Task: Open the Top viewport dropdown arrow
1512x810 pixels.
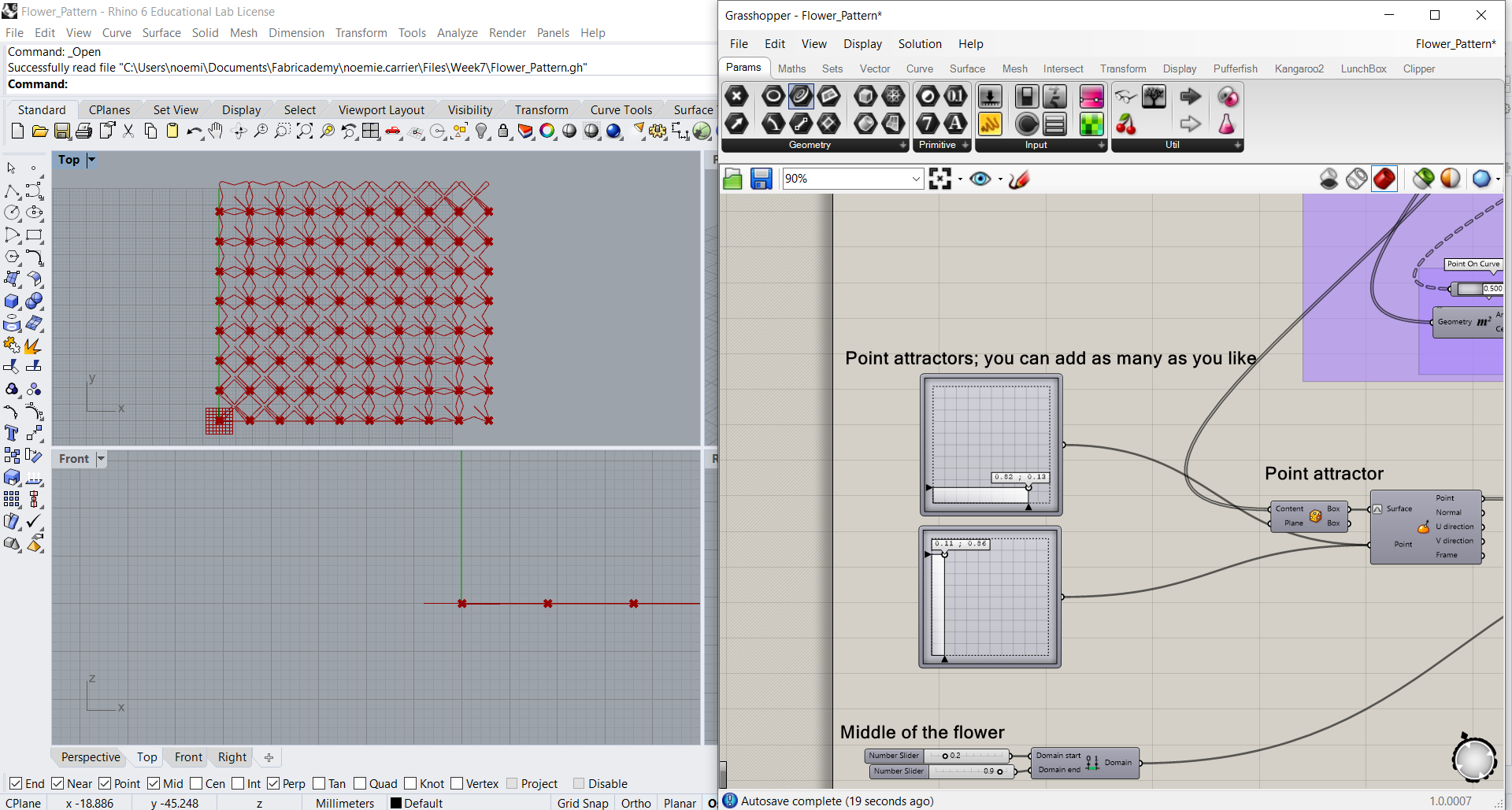Action: (x=91, y=160)
